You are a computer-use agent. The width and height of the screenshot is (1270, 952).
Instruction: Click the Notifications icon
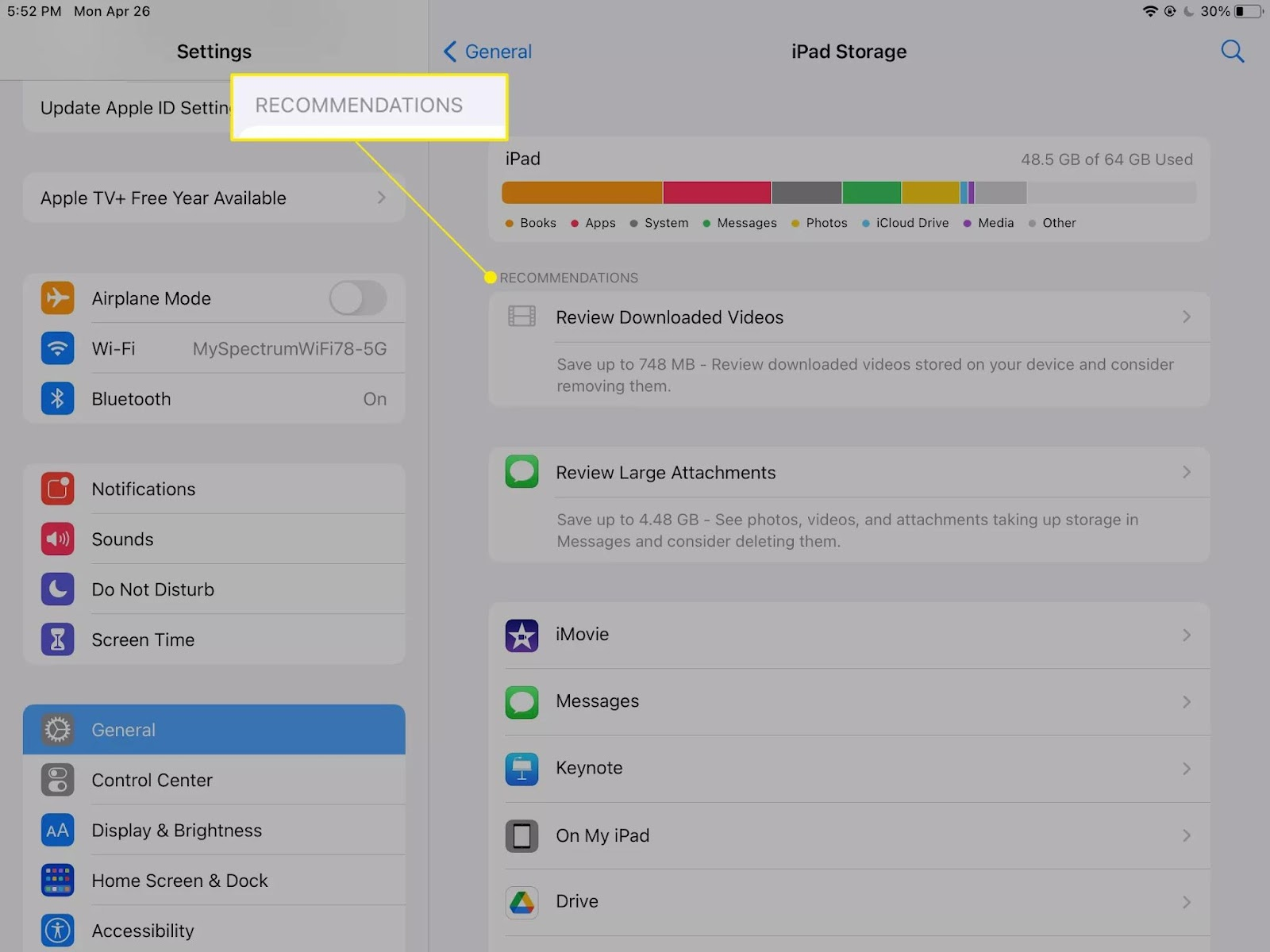point(57,489)
